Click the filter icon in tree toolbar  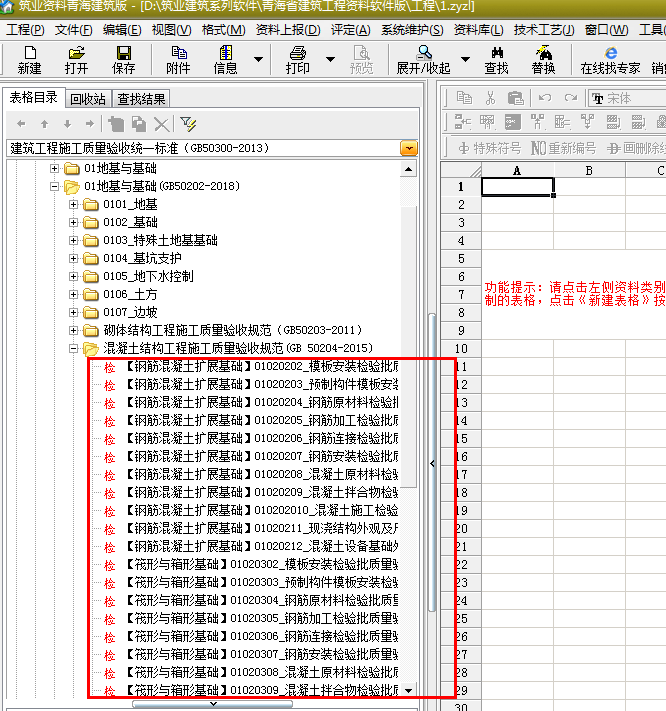tap(188, 124)
